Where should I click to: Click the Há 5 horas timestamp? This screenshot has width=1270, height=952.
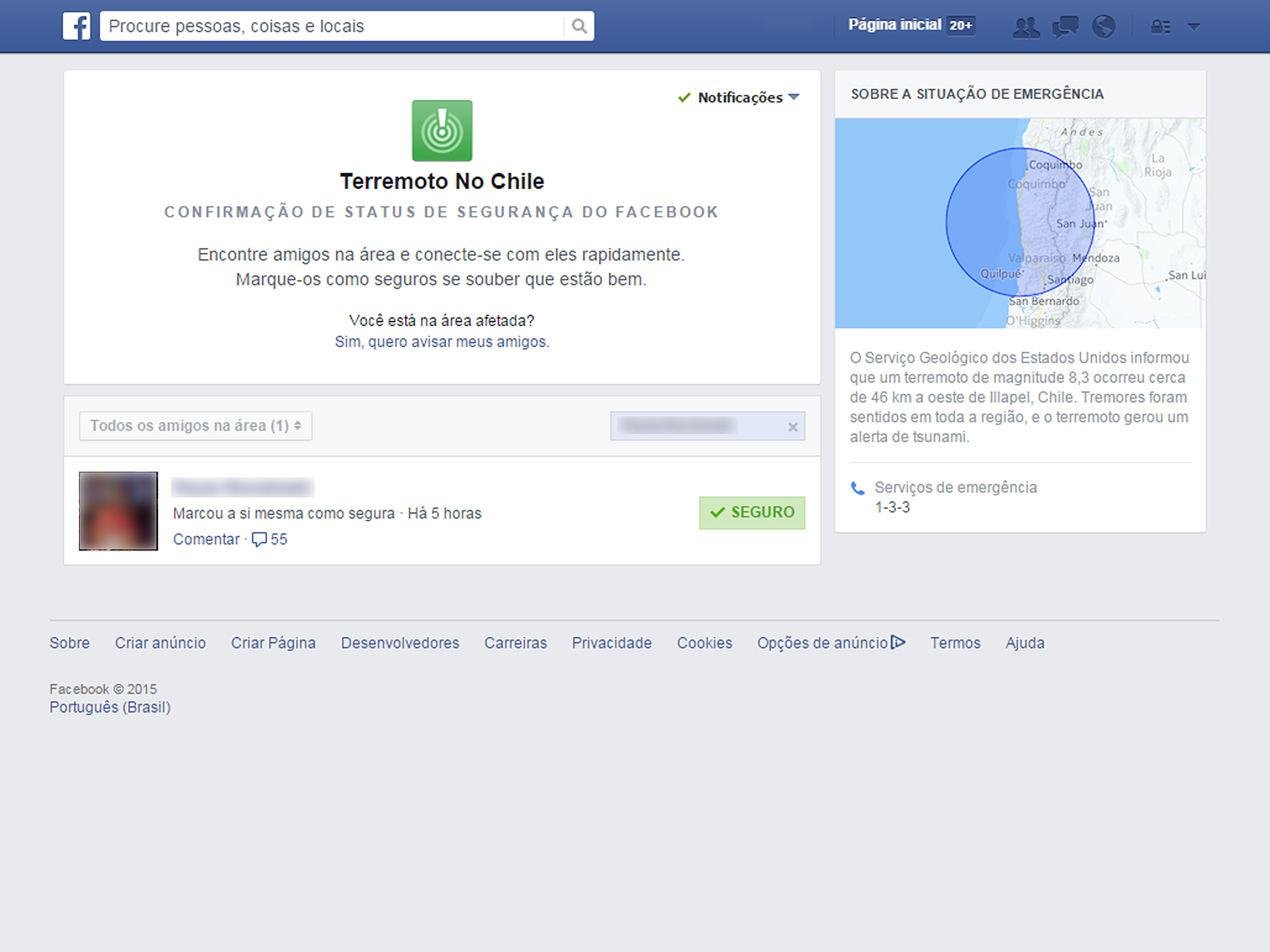(x=444, y=513)
